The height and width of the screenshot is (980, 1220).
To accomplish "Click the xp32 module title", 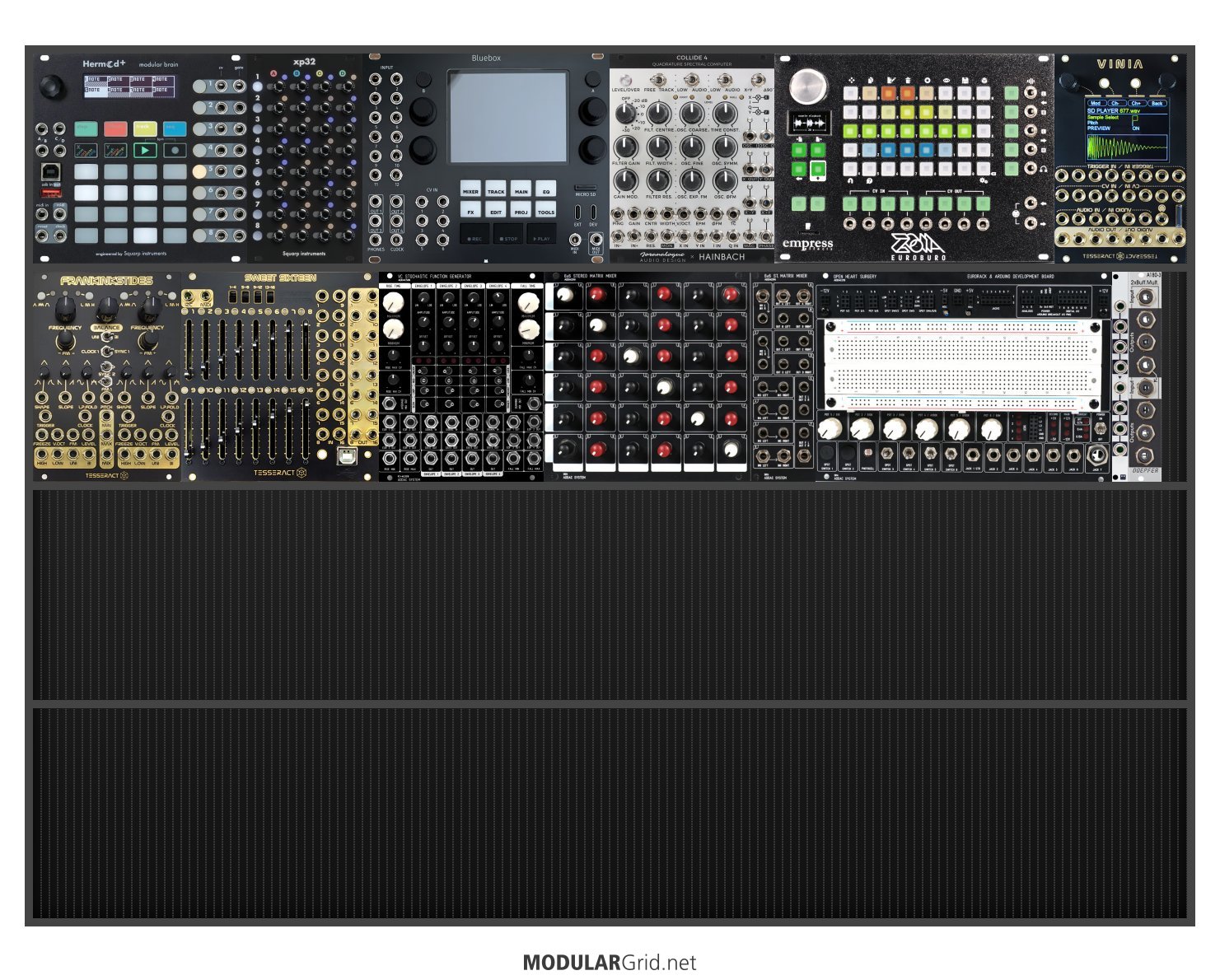I will 304,62.
